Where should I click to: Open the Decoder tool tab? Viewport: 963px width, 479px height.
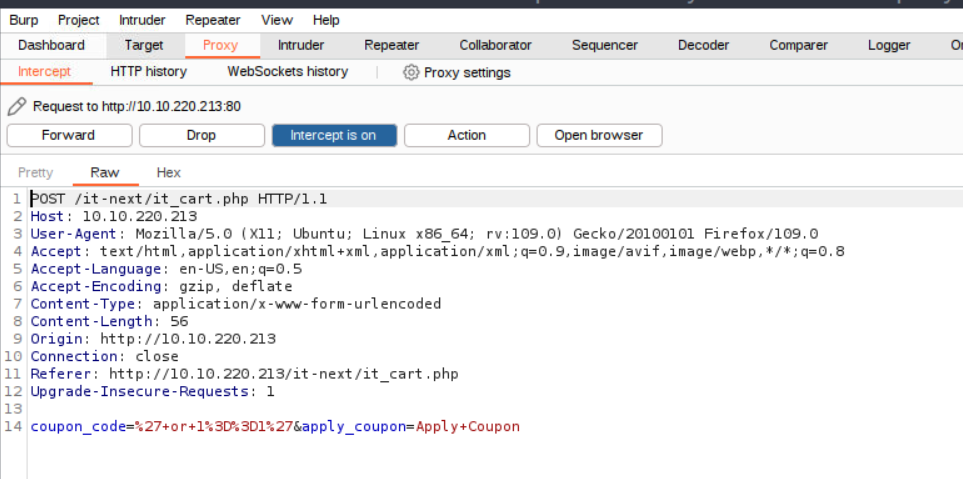(703, 45)
